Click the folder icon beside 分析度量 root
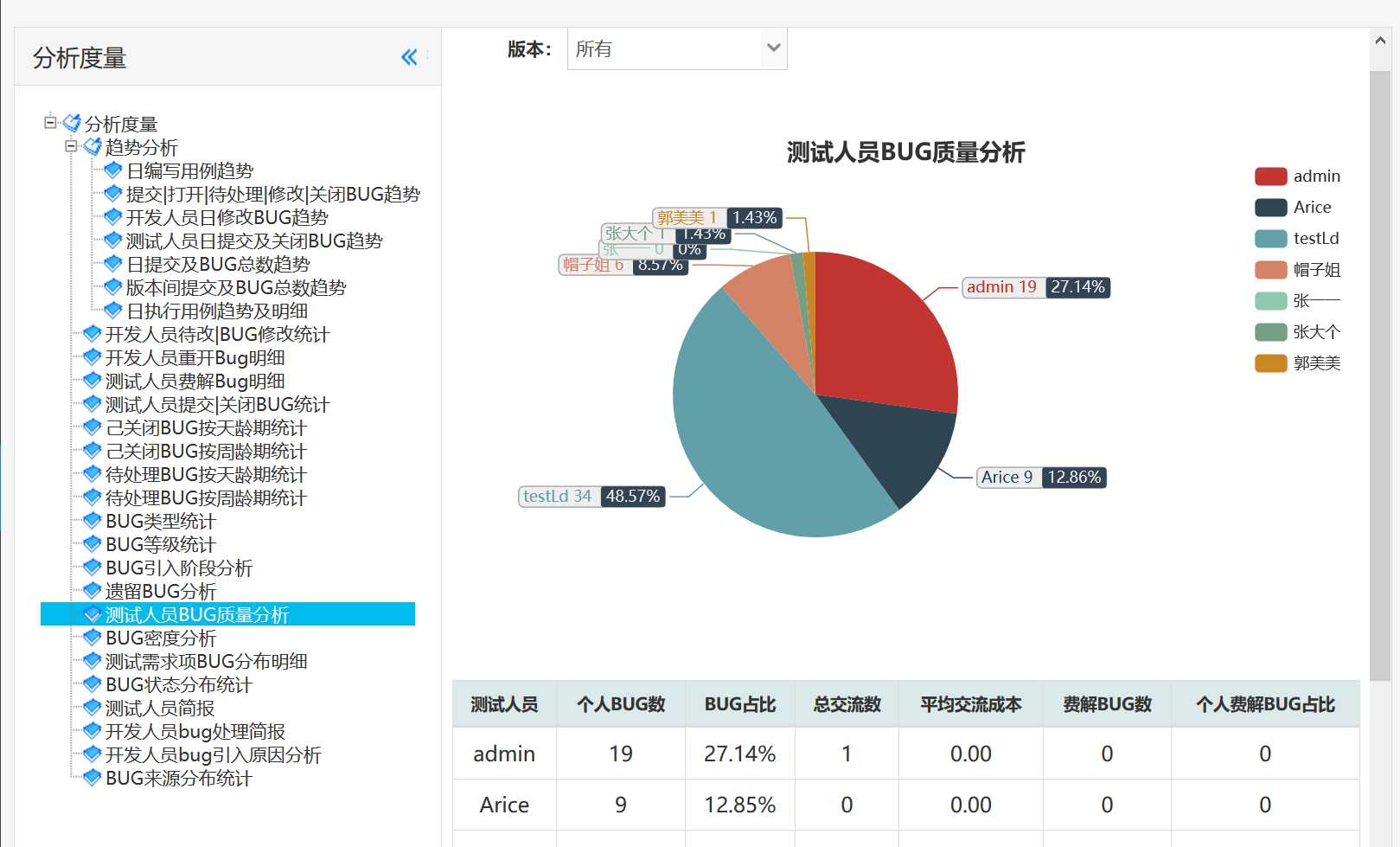This screenshot has width=1400, height=847. pos(72,123)
